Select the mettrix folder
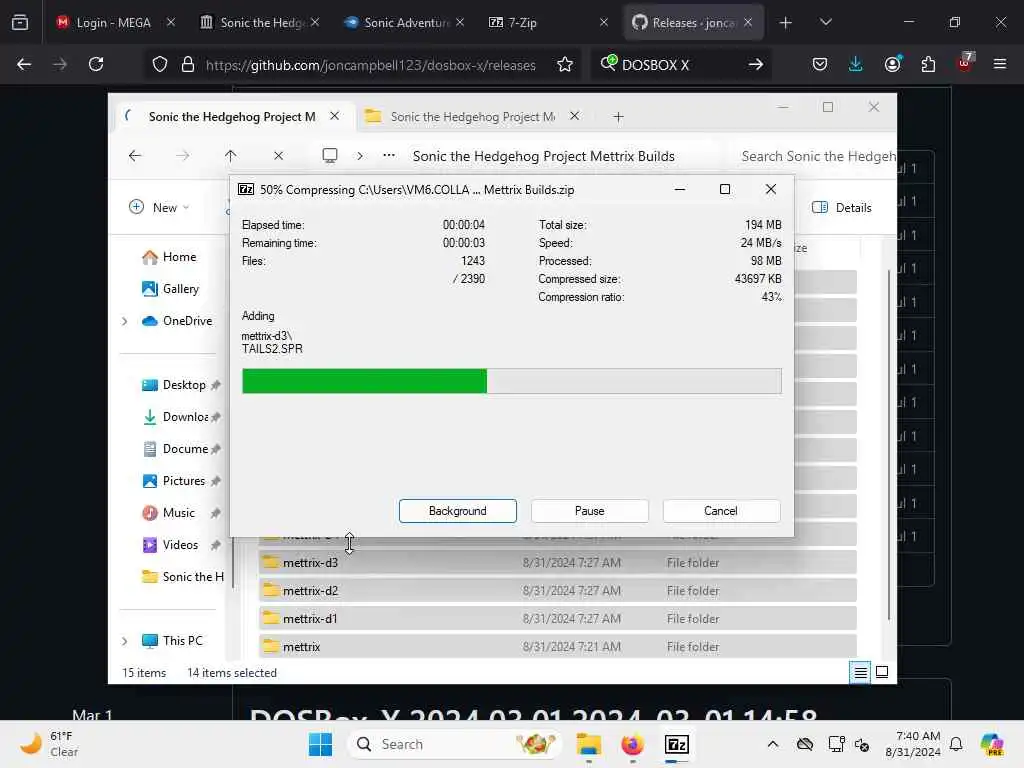 [558, 647]
